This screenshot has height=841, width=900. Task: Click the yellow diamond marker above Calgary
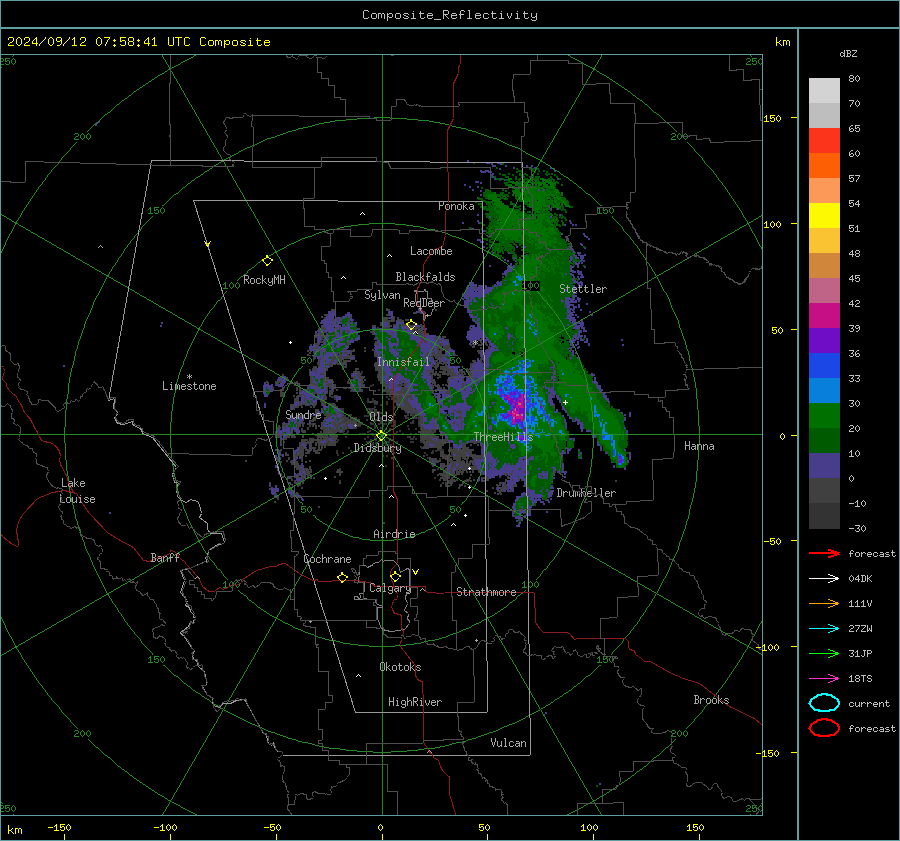395,576
